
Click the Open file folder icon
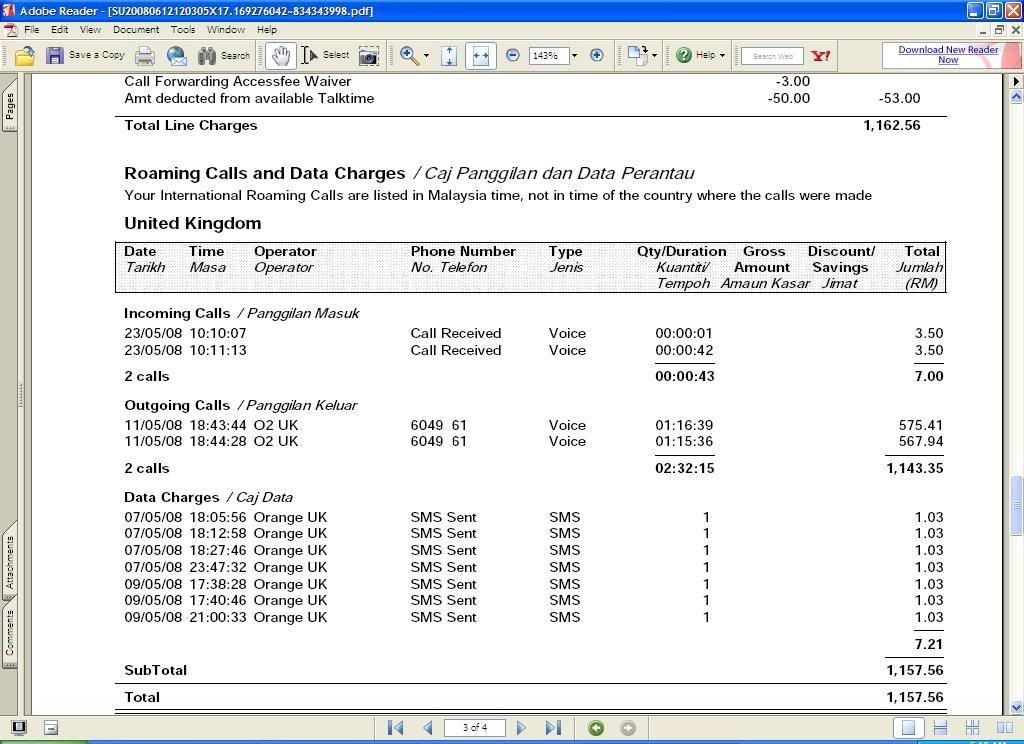point(24,56)
